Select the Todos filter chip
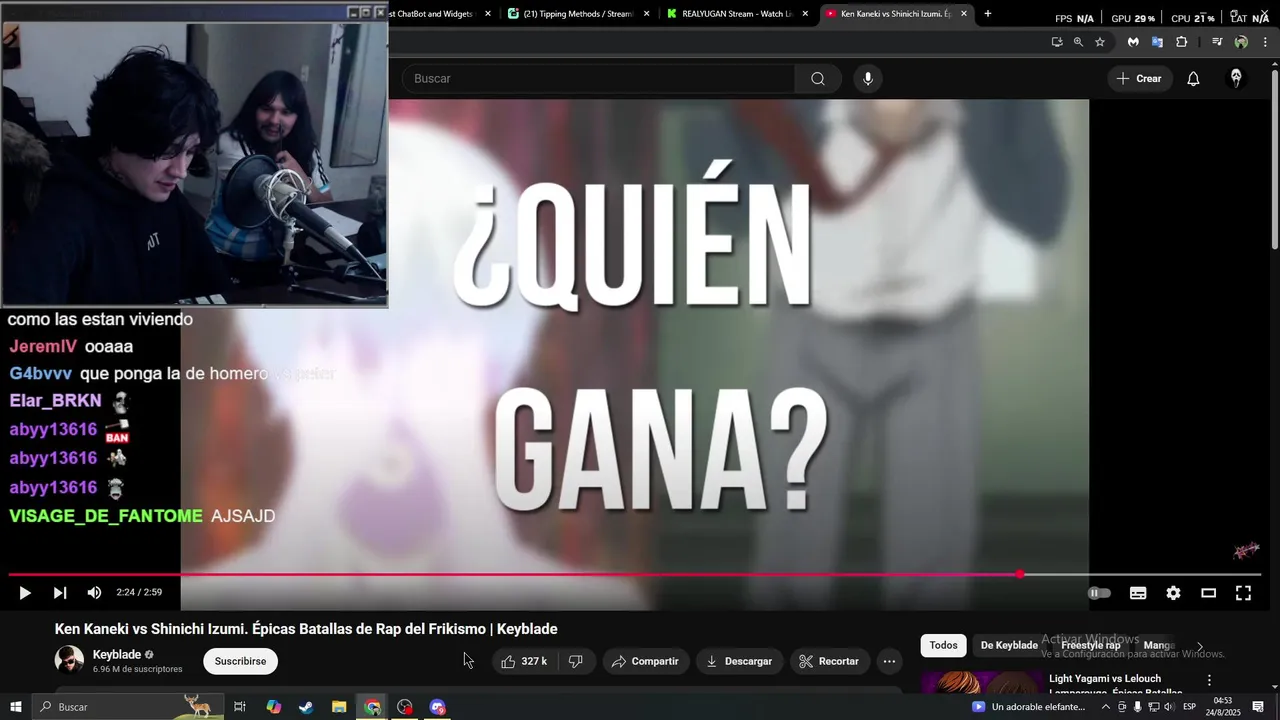This screenshot has height=720, width=1280. coord(943,645)
